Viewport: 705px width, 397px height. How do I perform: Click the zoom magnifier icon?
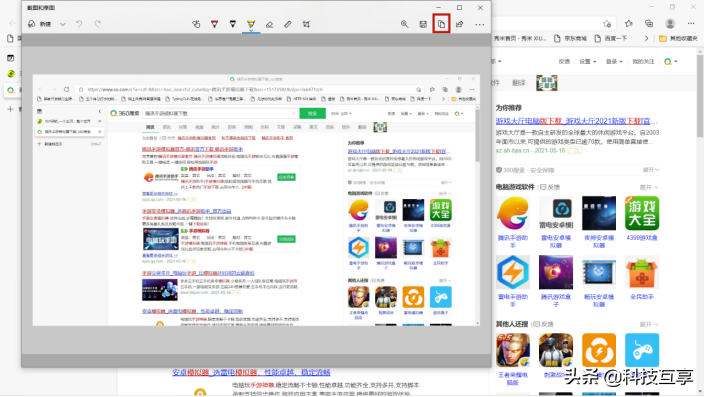pyautogui.click(x=405, y=24)
